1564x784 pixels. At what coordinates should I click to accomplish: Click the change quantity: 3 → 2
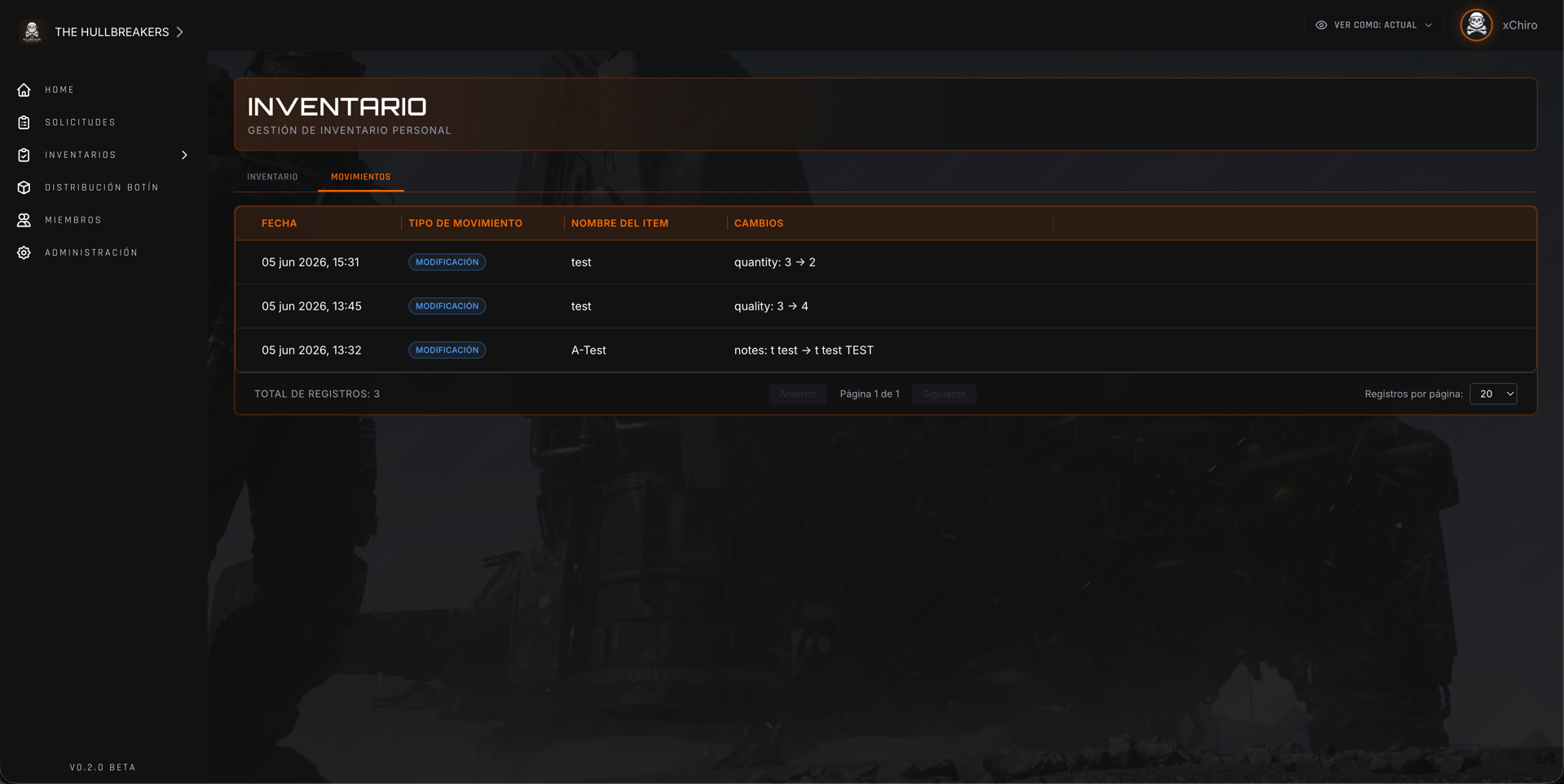pyautogui.click(x=775, y=262)
